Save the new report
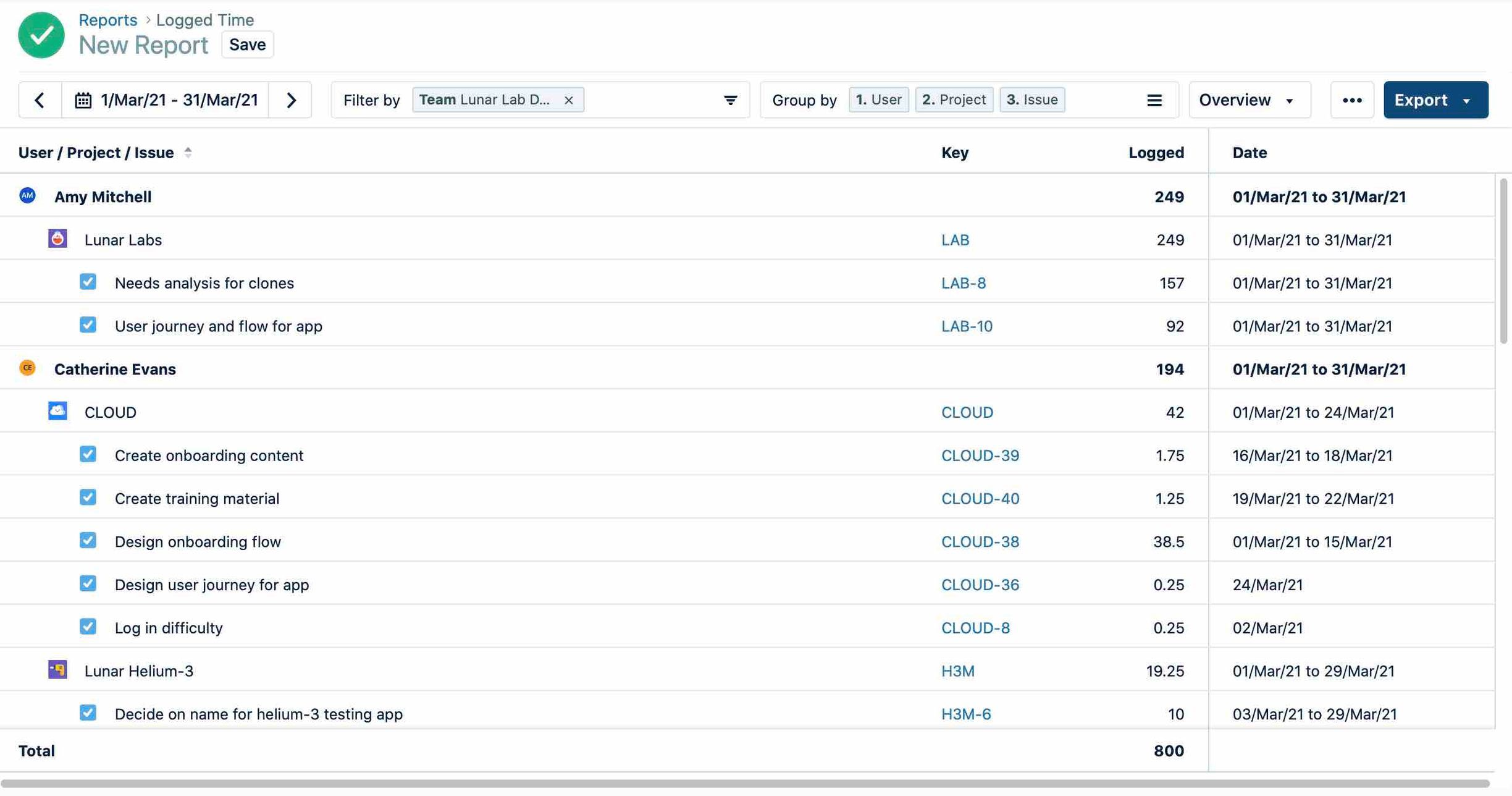This screenshot has height=796, width=1512. click(247, 44)
